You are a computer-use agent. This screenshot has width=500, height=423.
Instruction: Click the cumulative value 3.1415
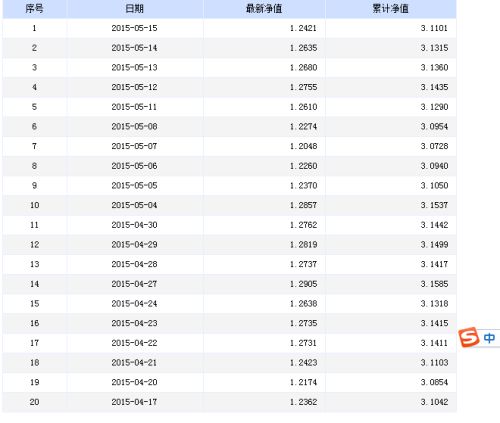[434, 323]
